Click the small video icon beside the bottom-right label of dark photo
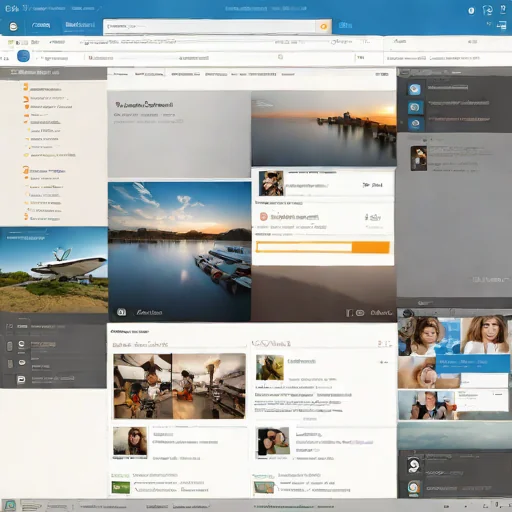512x512 pixels. (360, 313)
